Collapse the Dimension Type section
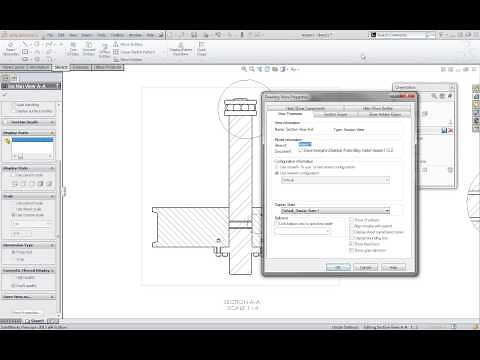The height and width of the screenshot is (360, 480). point(52,245)
